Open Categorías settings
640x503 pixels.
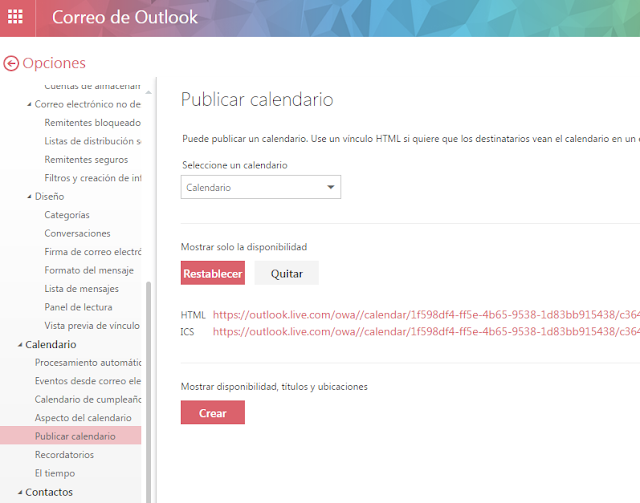(x=67, y=215)
